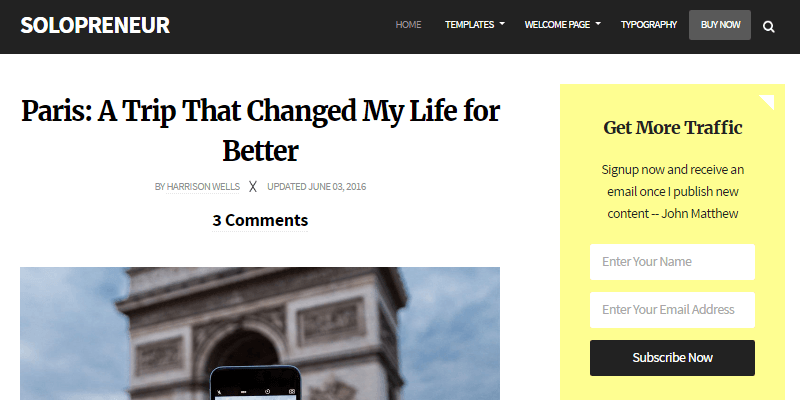
Task: Go to the Home menu item
Action: (x=408, y=25)
